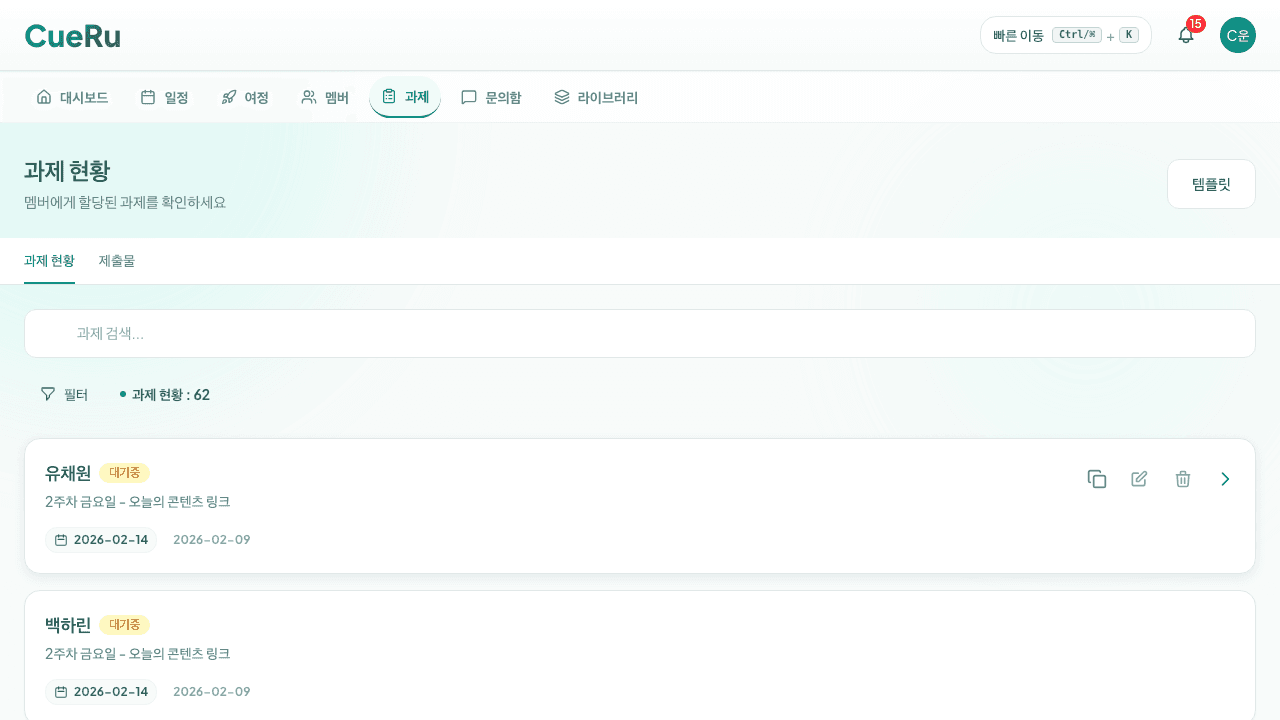
Task: Edit the 유채원 assignment via pencil icon
Action: click(1139, 479)
